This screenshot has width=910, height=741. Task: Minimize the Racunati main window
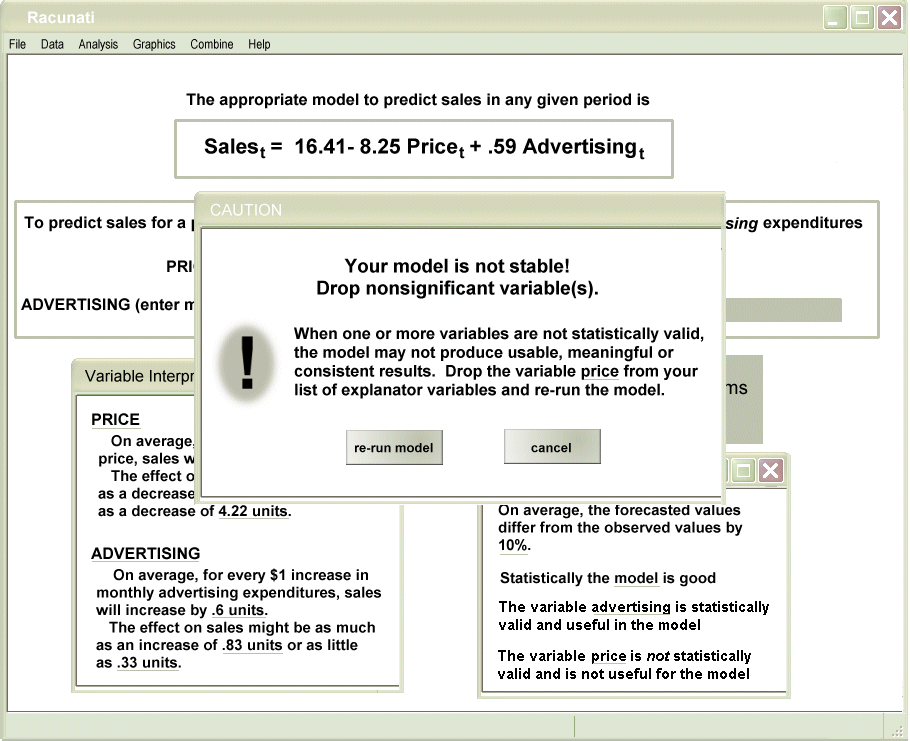[x=835, y=18]
